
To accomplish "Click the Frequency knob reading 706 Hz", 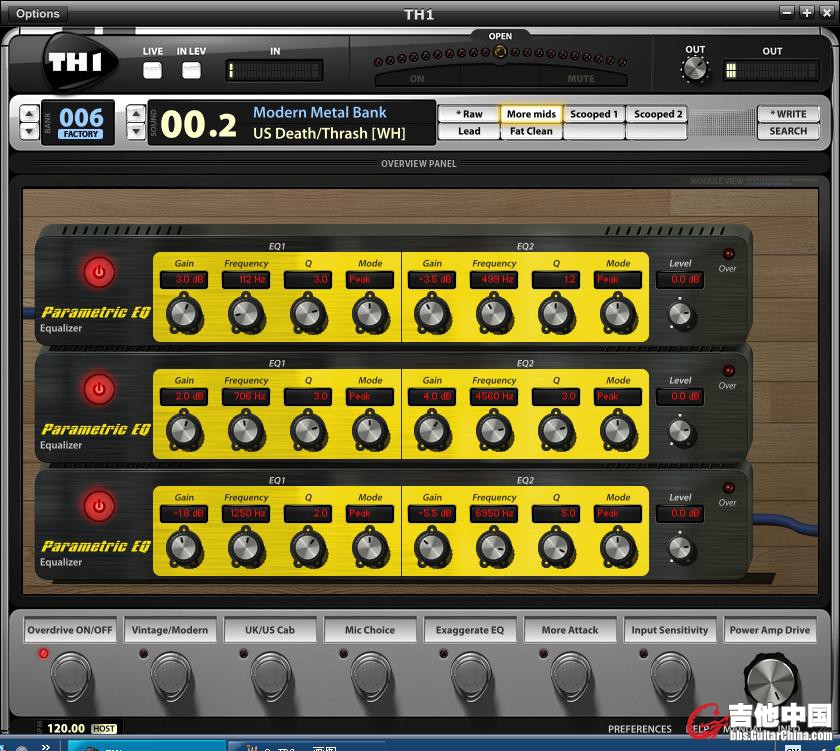I will point(246,431).
